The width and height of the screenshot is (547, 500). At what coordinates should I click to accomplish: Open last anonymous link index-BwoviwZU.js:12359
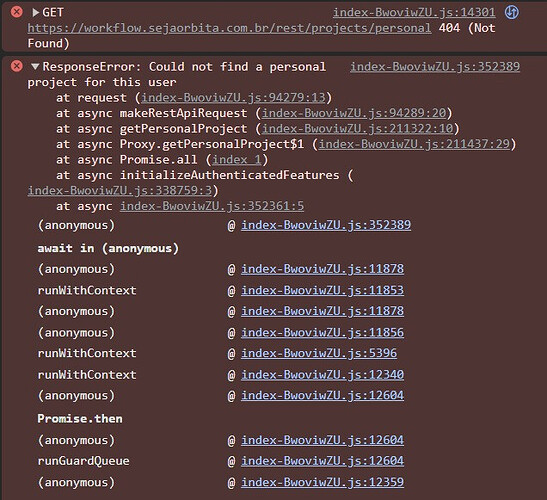(322, 482)
